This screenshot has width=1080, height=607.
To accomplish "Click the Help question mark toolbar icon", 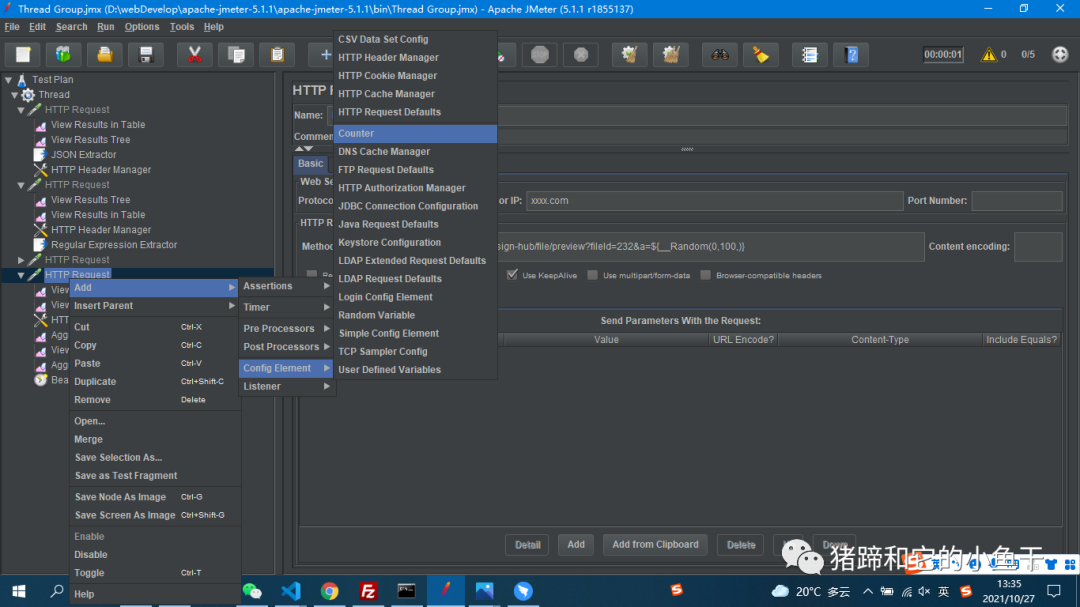I will 851,54.
